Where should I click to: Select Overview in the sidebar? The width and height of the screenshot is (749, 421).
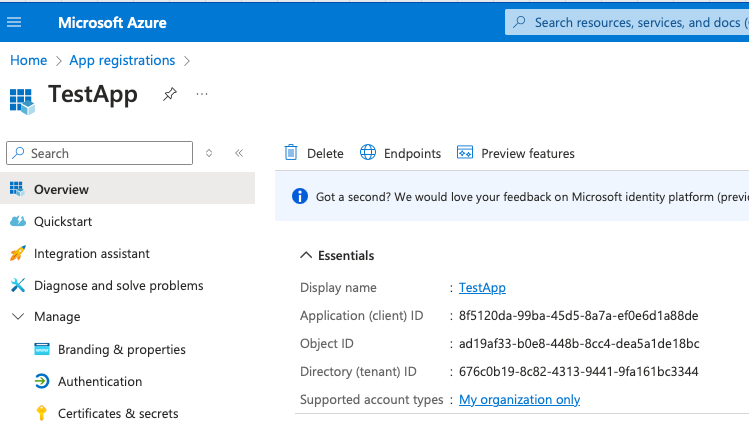click(x=128, y=189)
